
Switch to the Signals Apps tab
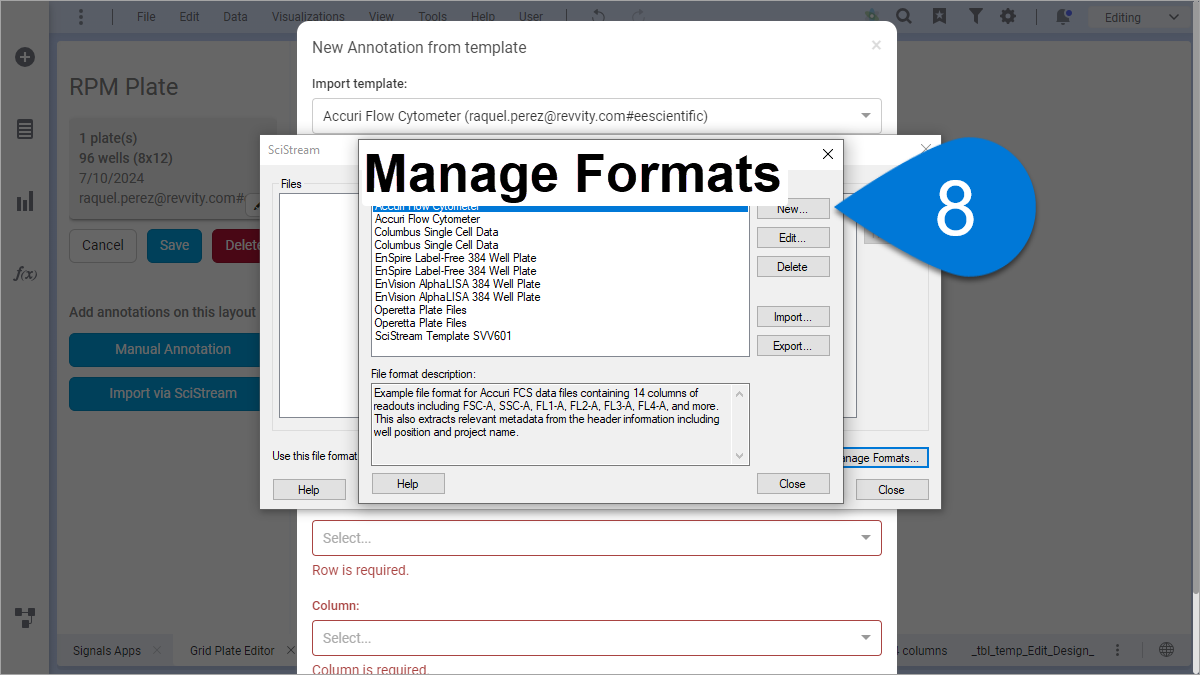pyautogui.click(x=107, y=650)
